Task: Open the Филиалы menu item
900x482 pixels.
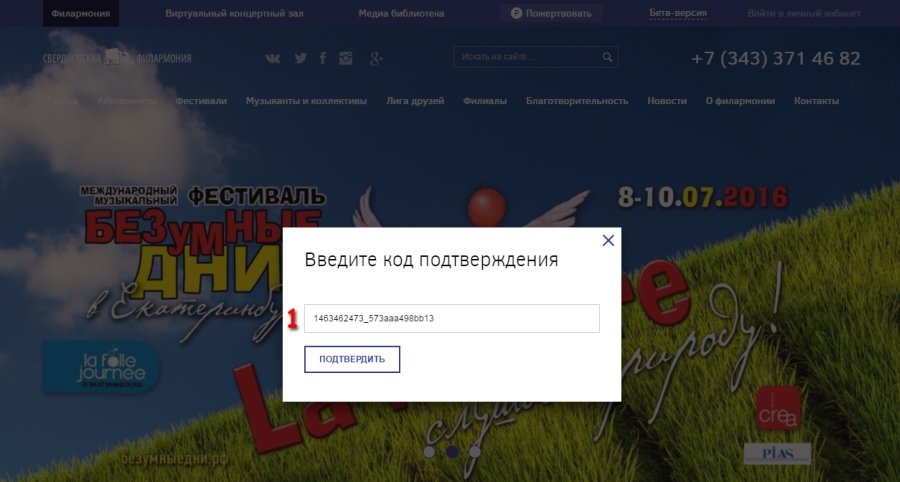Action: [x=484, y=101]
